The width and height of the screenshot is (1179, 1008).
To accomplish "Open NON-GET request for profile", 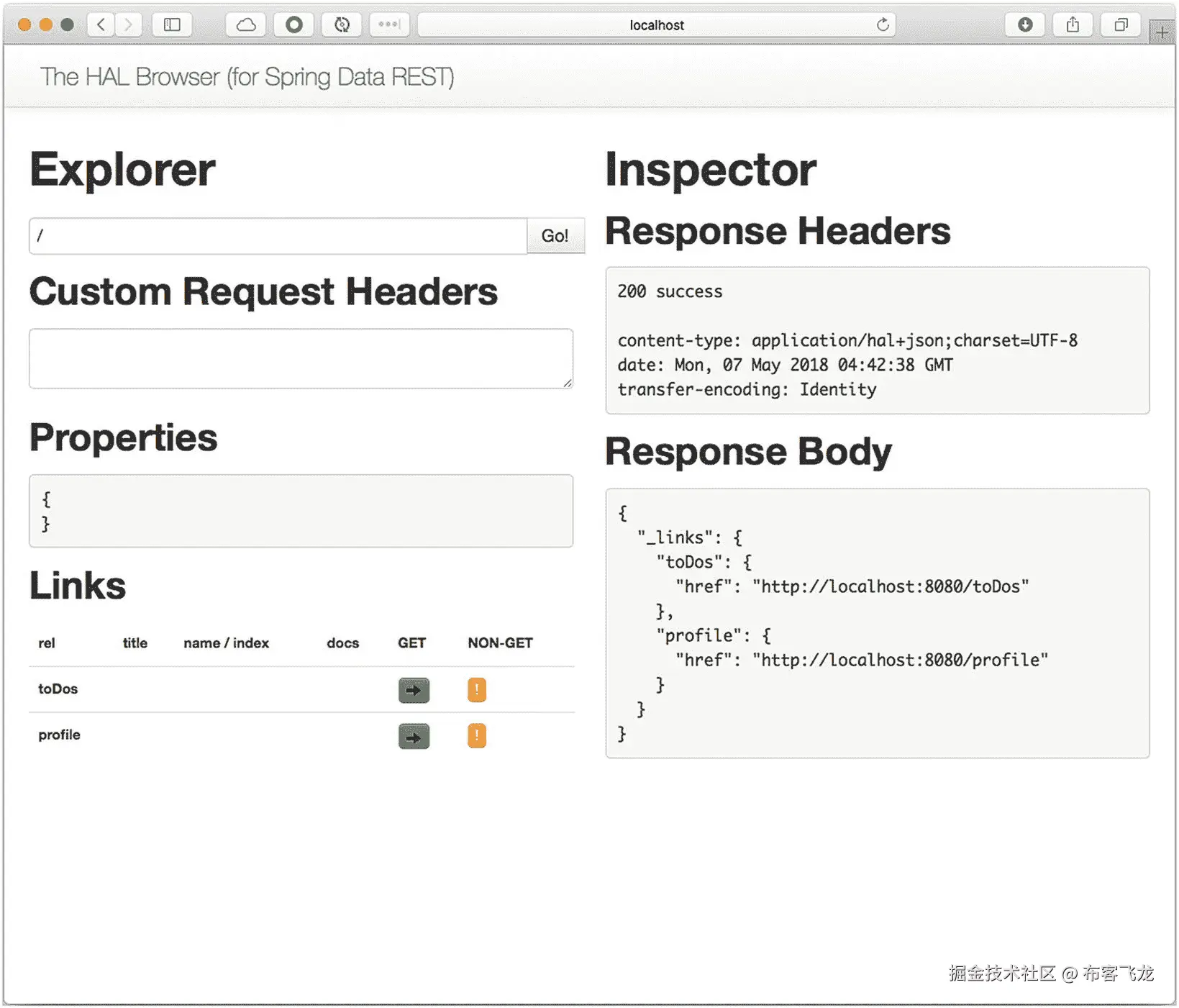I will tap(477, 736).
